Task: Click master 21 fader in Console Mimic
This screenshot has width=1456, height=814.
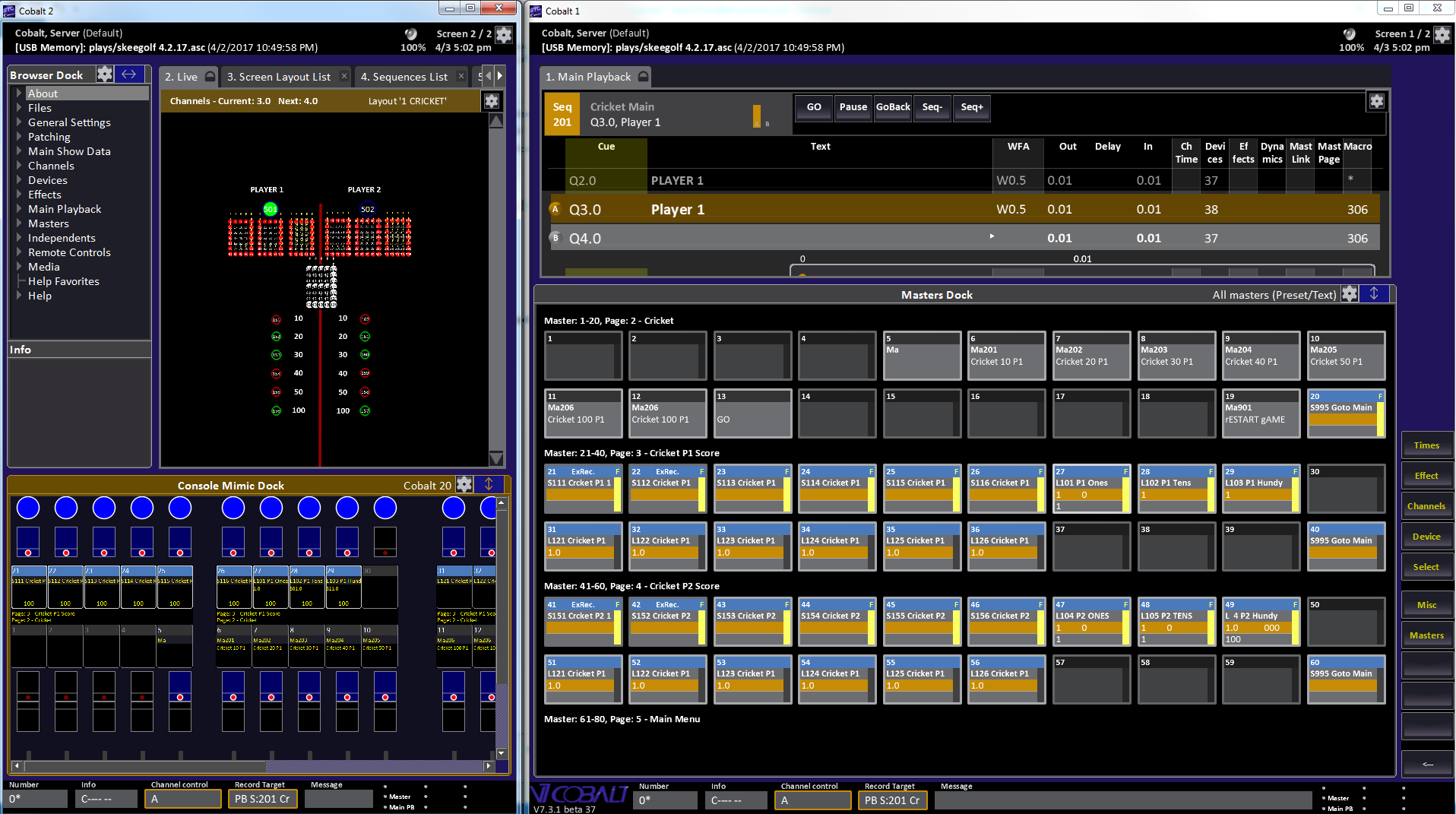Action: pos(28,542)
